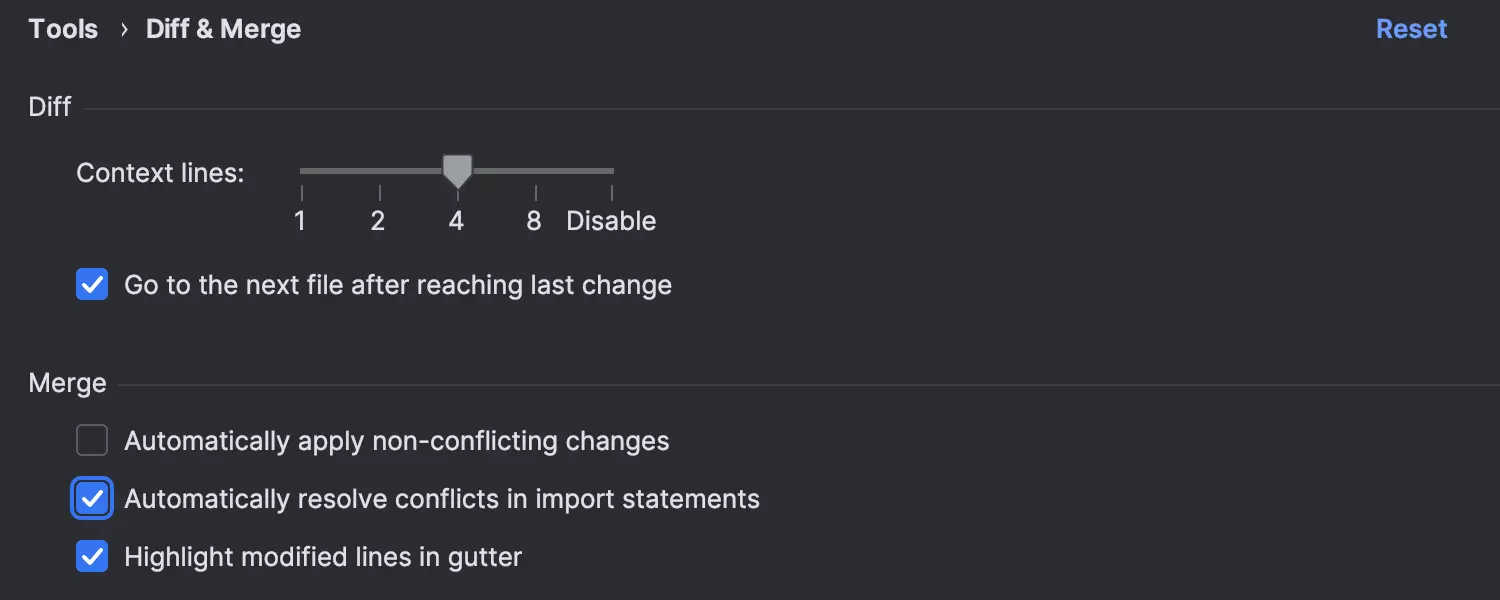
Task: Uncheck the 'Go to the next file' checkbox
Action: point(92,285)
